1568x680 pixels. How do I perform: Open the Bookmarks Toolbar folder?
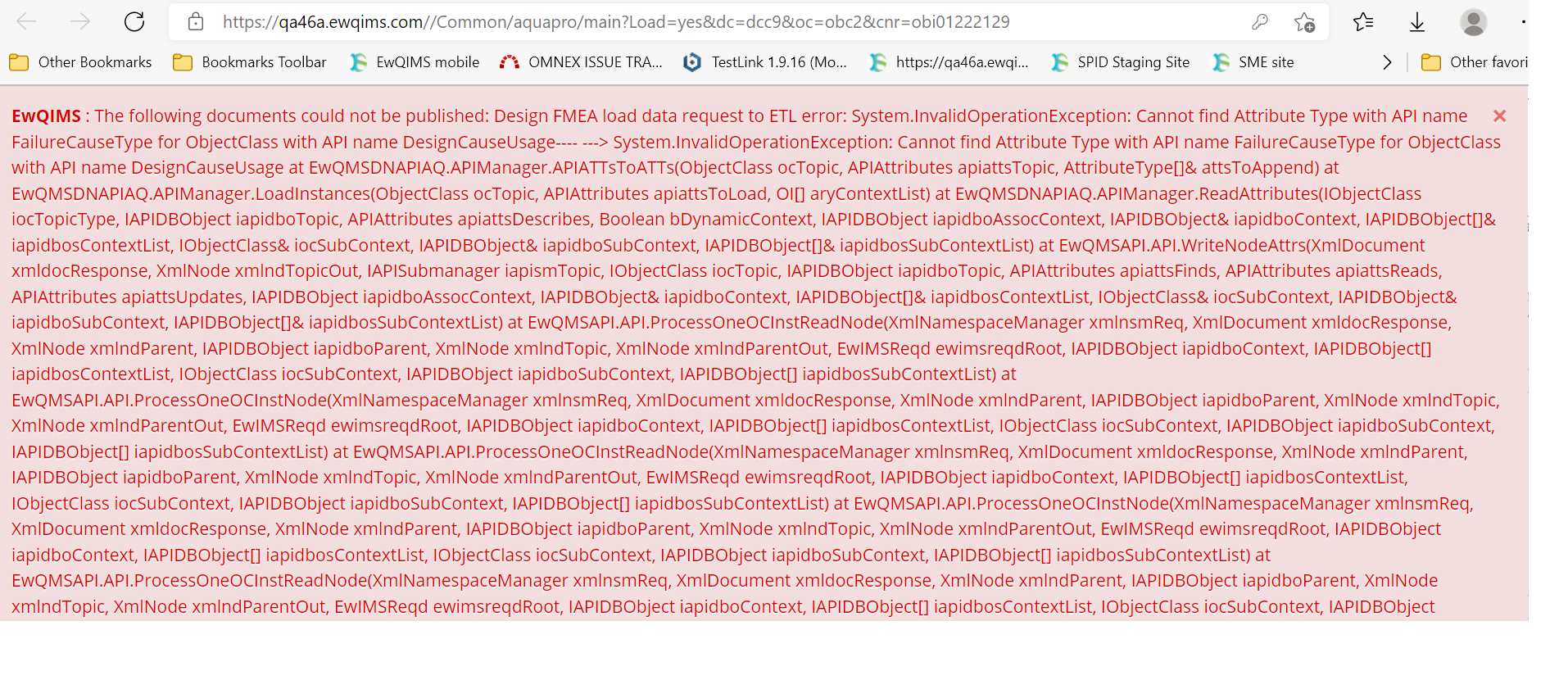point(250,62)
